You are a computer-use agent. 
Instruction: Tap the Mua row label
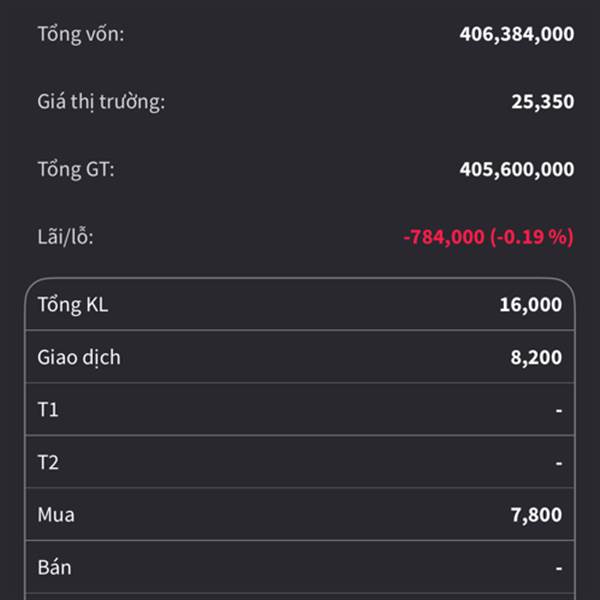click(x=56, y=515)
